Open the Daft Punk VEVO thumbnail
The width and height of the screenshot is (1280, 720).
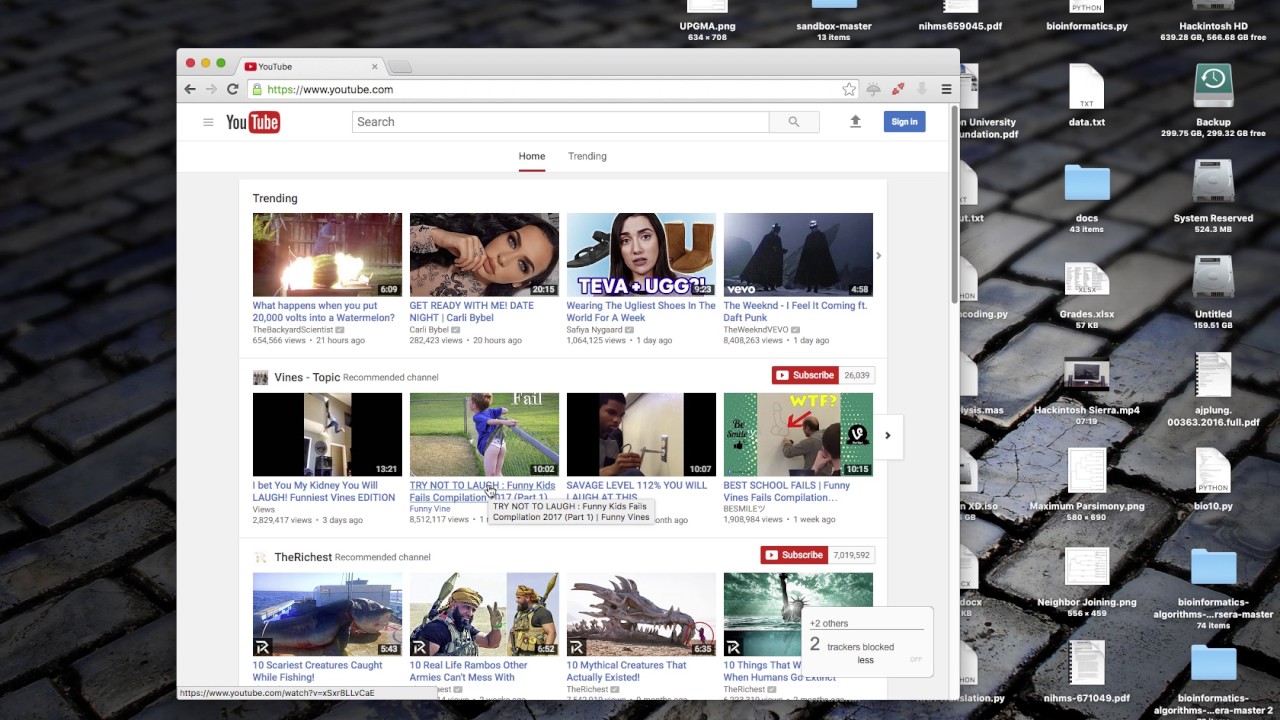[x=798, y=254]
